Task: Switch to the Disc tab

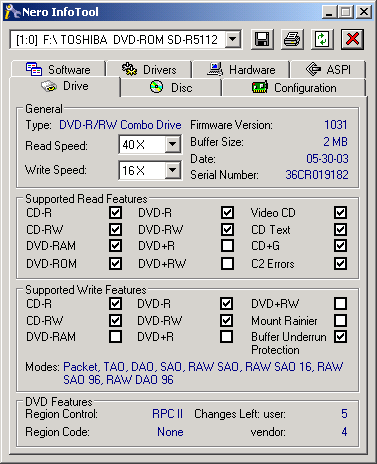Action: [x=171, y=88]
